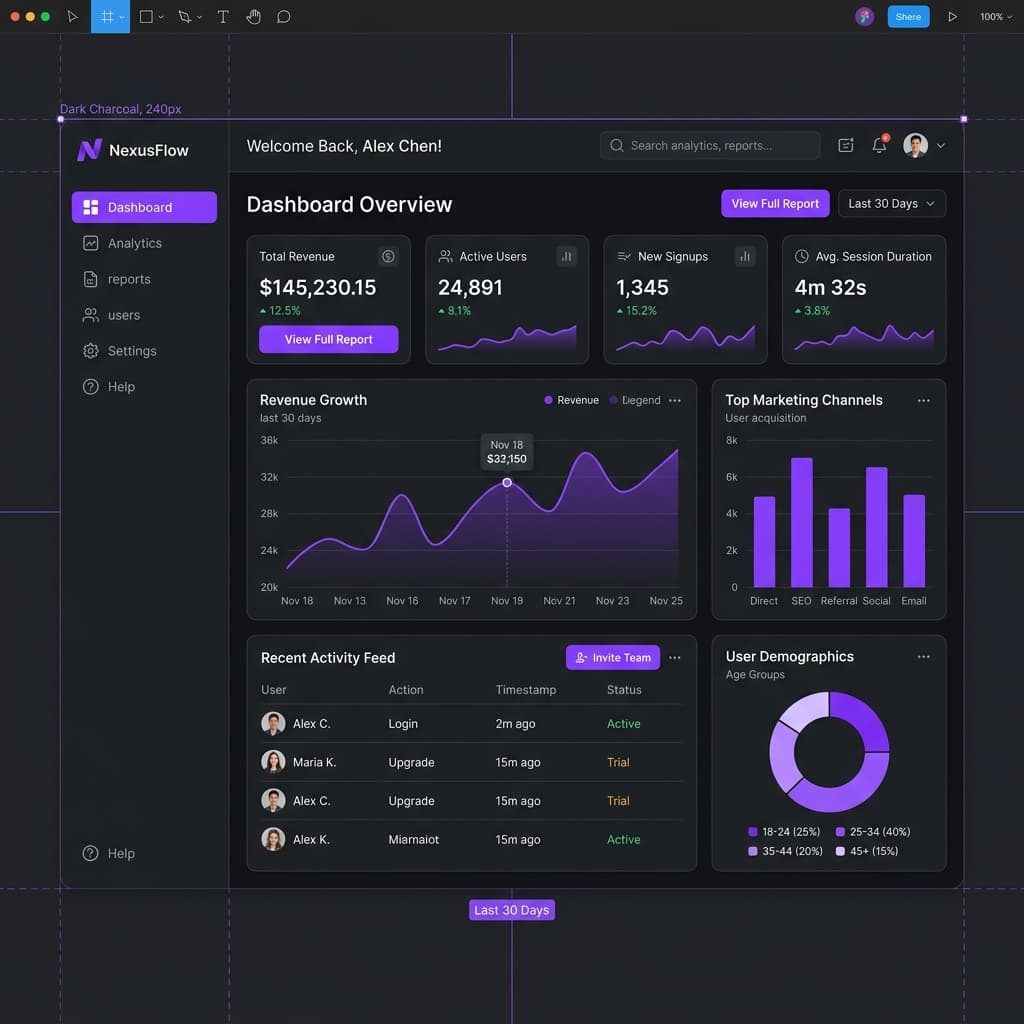Toggle the Revenue legend series
This screenshot has width=1024, height=1024.
pyautogui.click(x=571, y=400)
